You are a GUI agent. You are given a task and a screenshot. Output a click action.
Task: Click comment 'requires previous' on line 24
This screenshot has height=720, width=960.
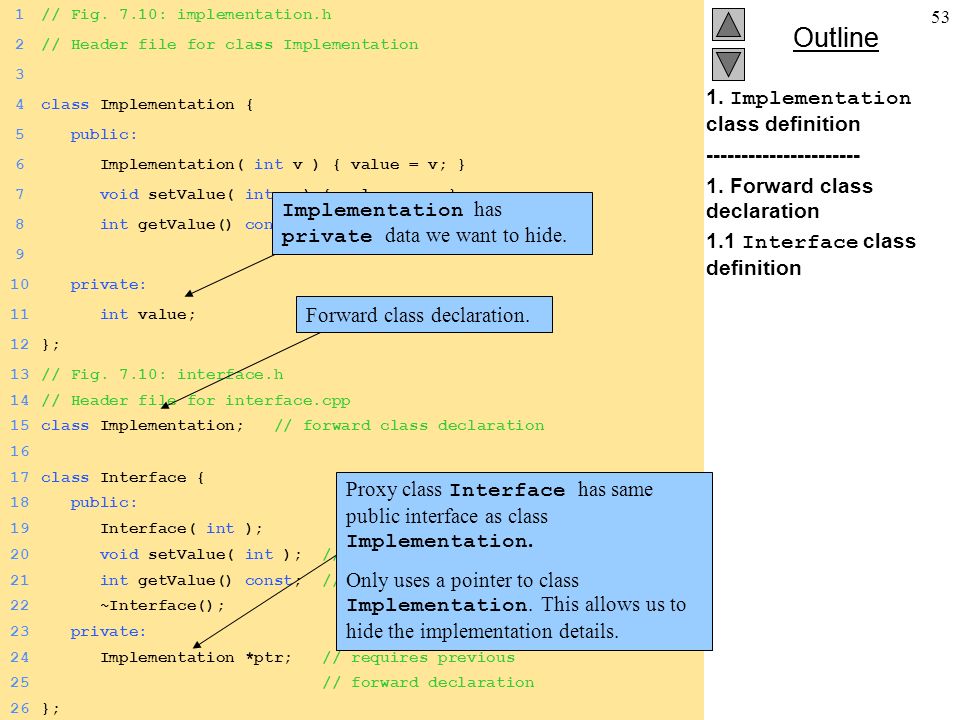pyautogui.click(x=418, y=658)
